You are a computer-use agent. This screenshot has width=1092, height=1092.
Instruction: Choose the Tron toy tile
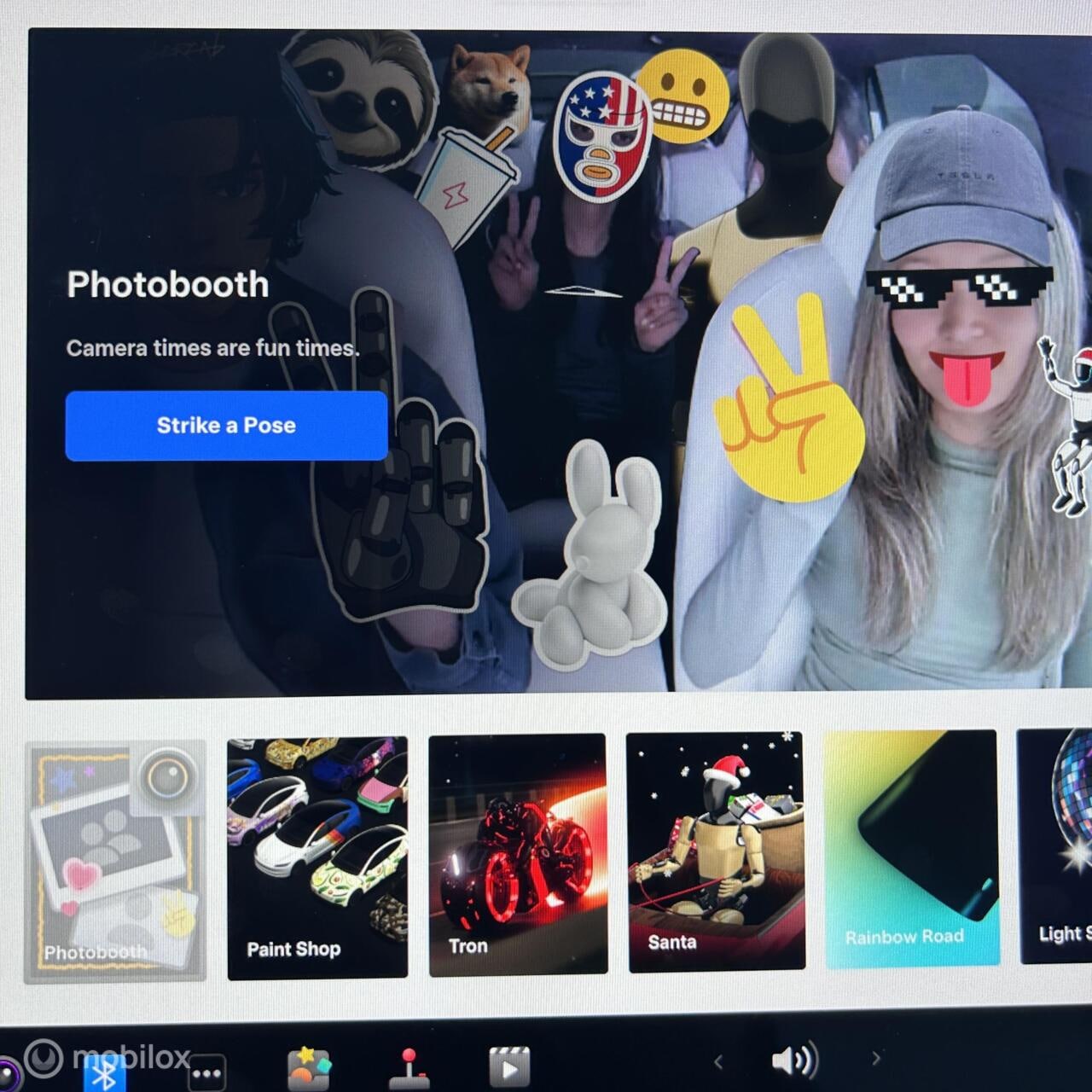click(x=518, y=854)
